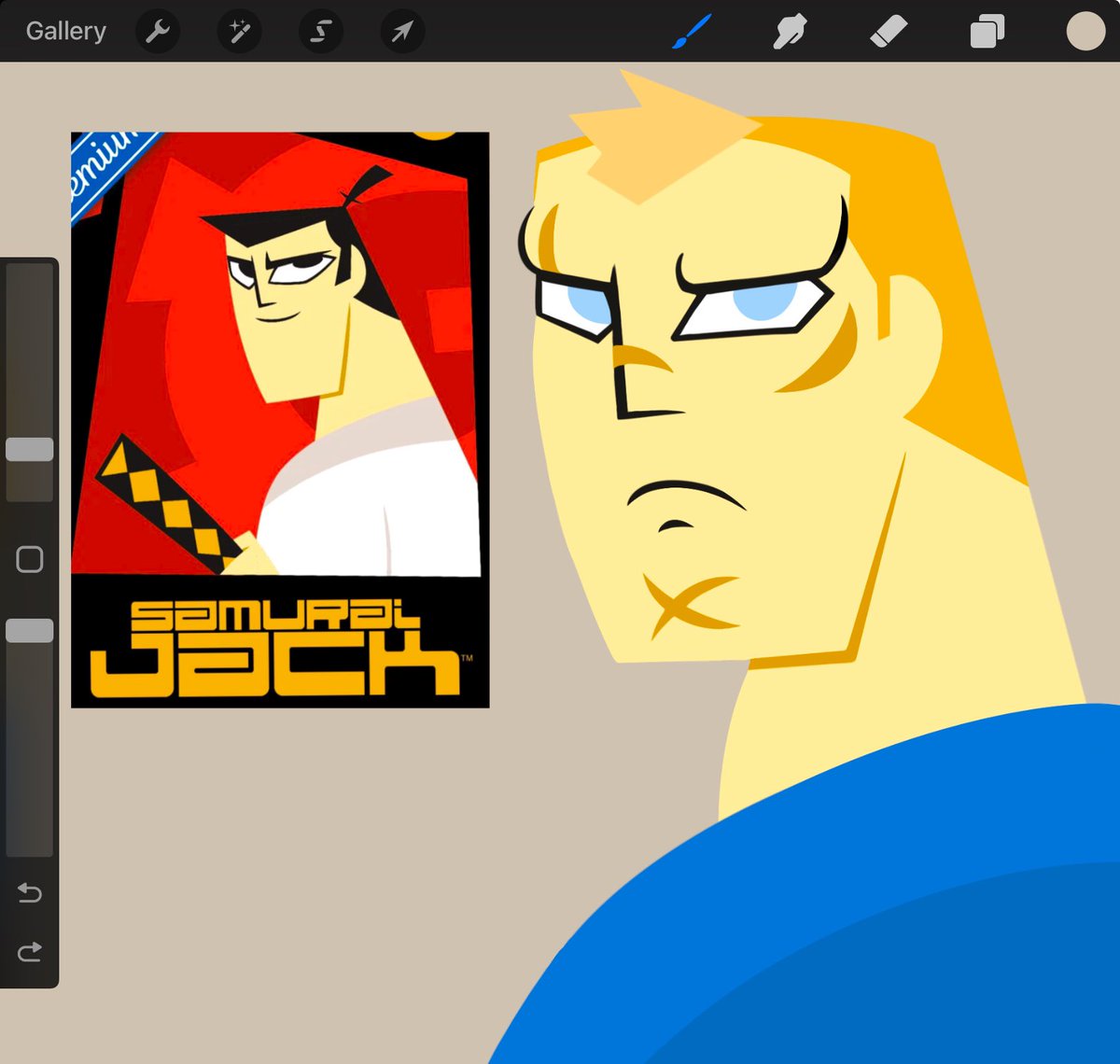The width and height of the screenshot is (1120, 1064).
Task: Select the Paint brush tool
Action: point(692,32)
